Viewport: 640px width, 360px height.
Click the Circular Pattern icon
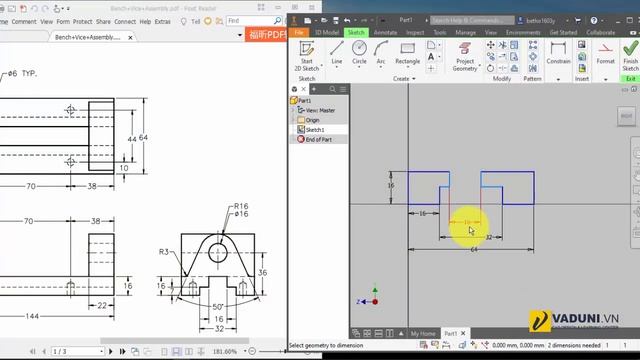coord(533,56)
